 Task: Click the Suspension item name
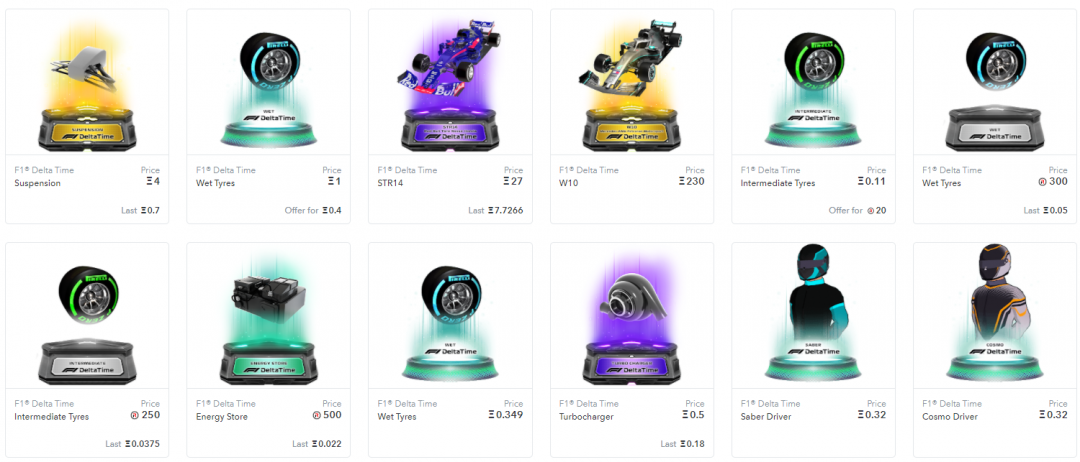pyautogui.click(x=37, y=183)
